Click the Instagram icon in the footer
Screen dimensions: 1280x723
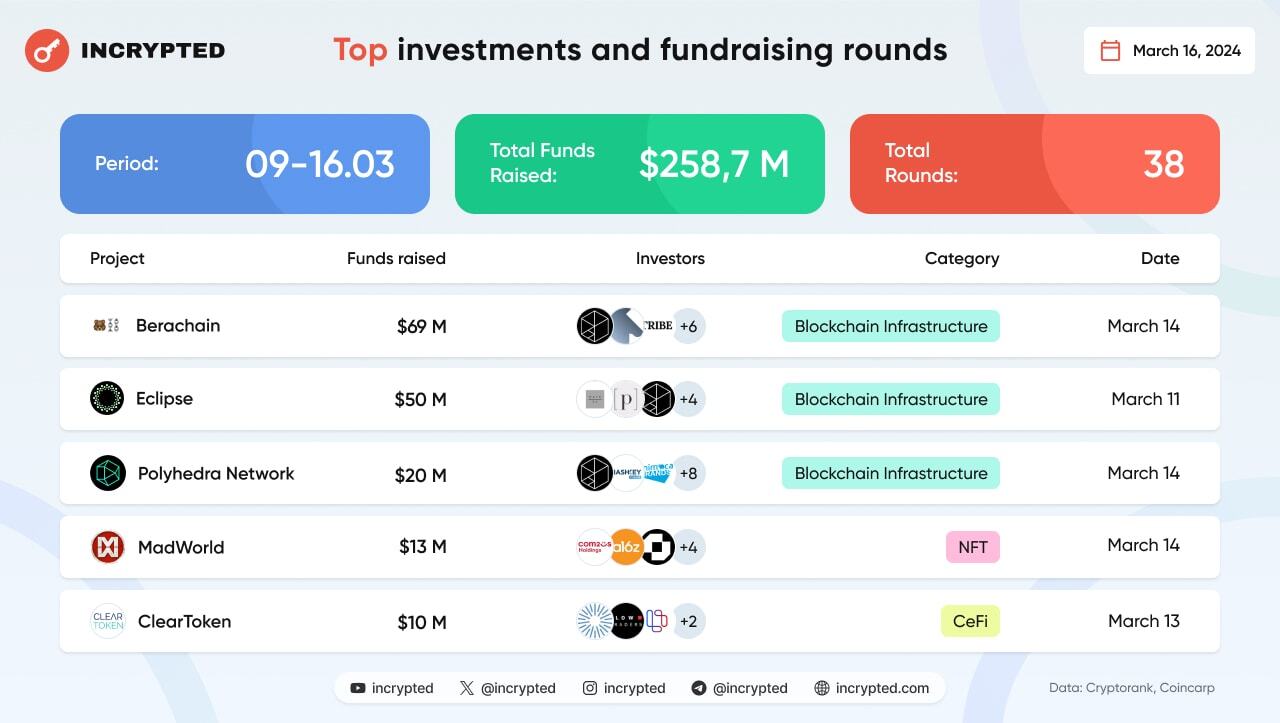pos(590,688)
